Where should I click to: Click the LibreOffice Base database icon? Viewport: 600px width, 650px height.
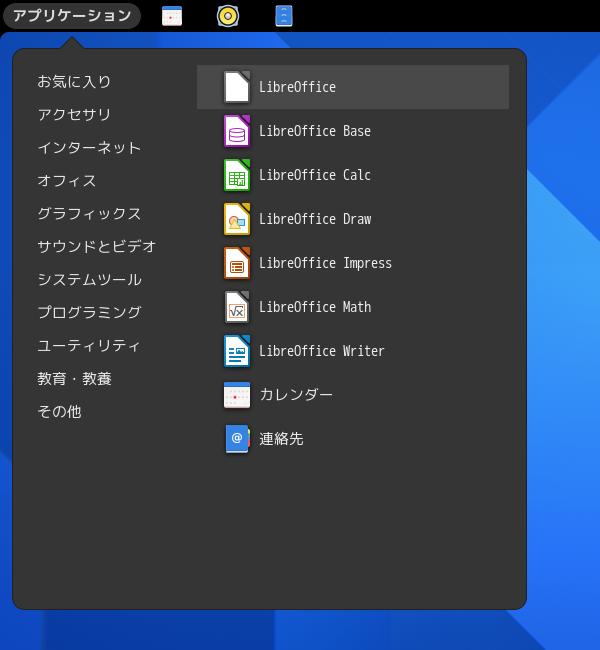tap(237, 131)
